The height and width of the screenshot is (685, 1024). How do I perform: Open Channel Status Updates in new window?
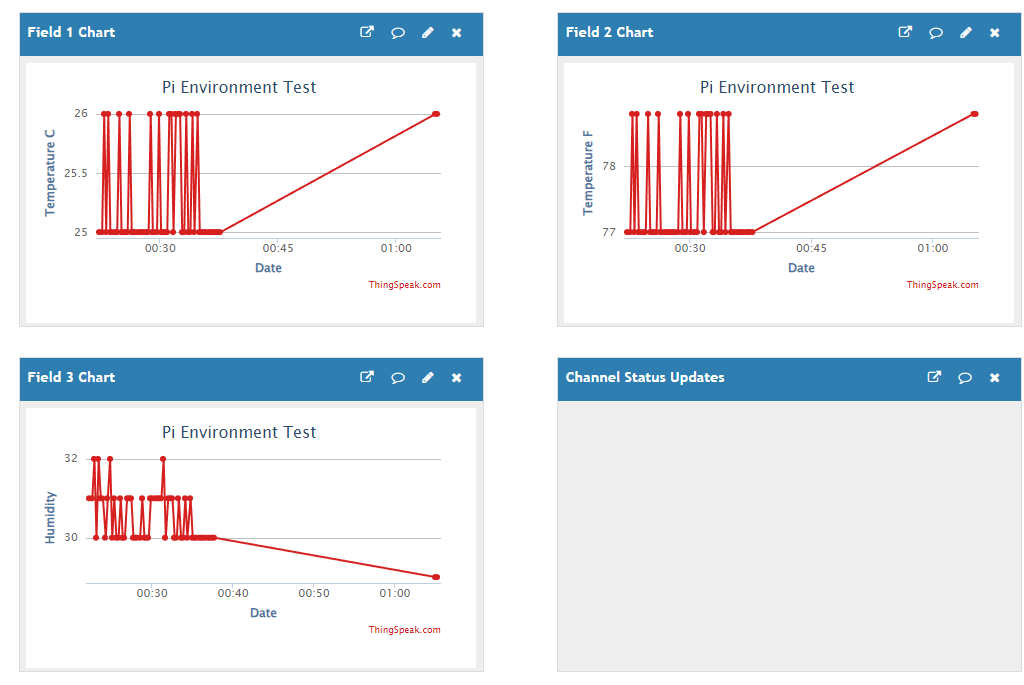click(935, 377)
